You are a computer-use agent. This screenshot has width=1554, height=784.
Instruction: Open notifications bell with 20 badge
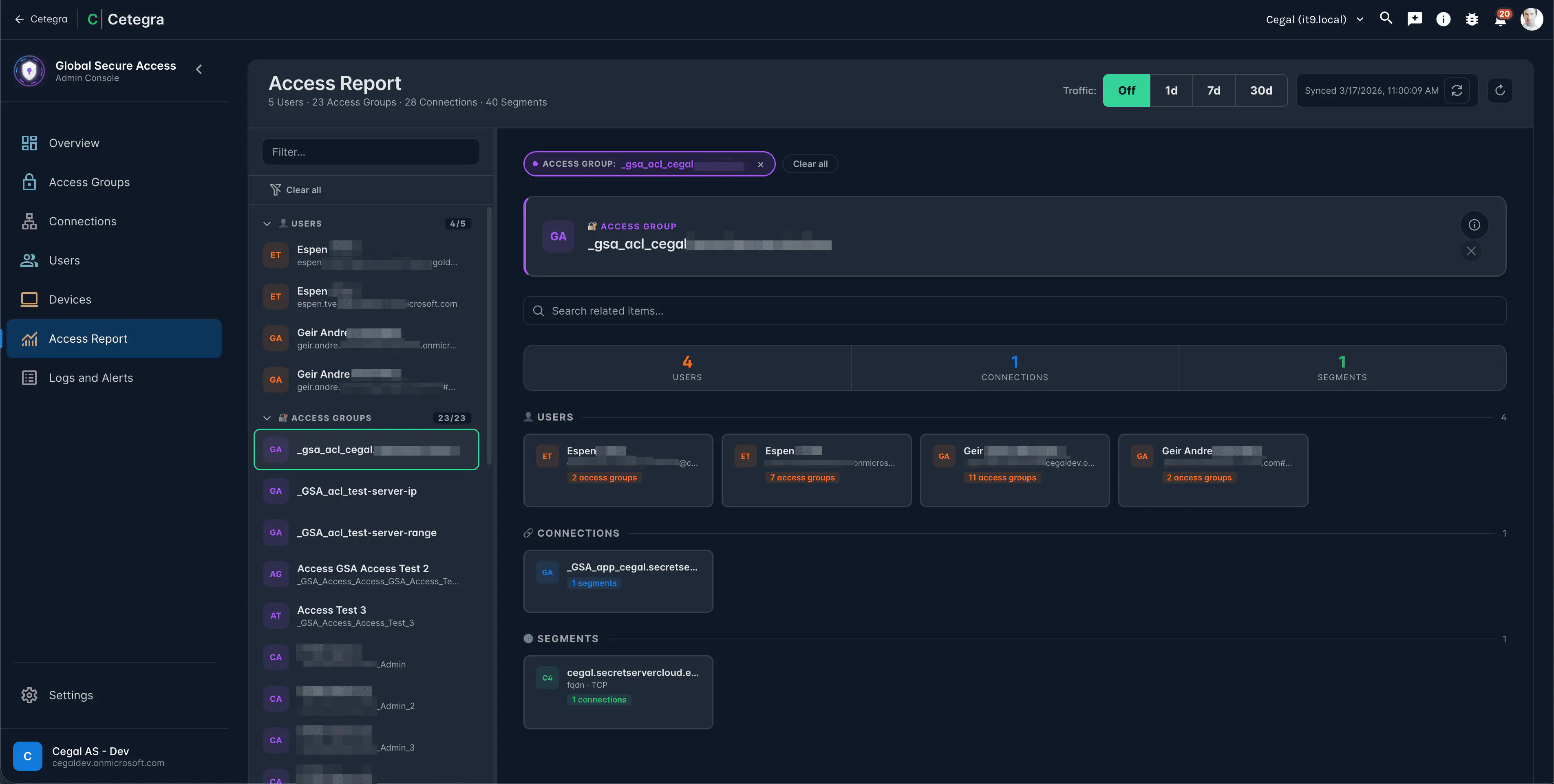click(x=1501, y=19)
